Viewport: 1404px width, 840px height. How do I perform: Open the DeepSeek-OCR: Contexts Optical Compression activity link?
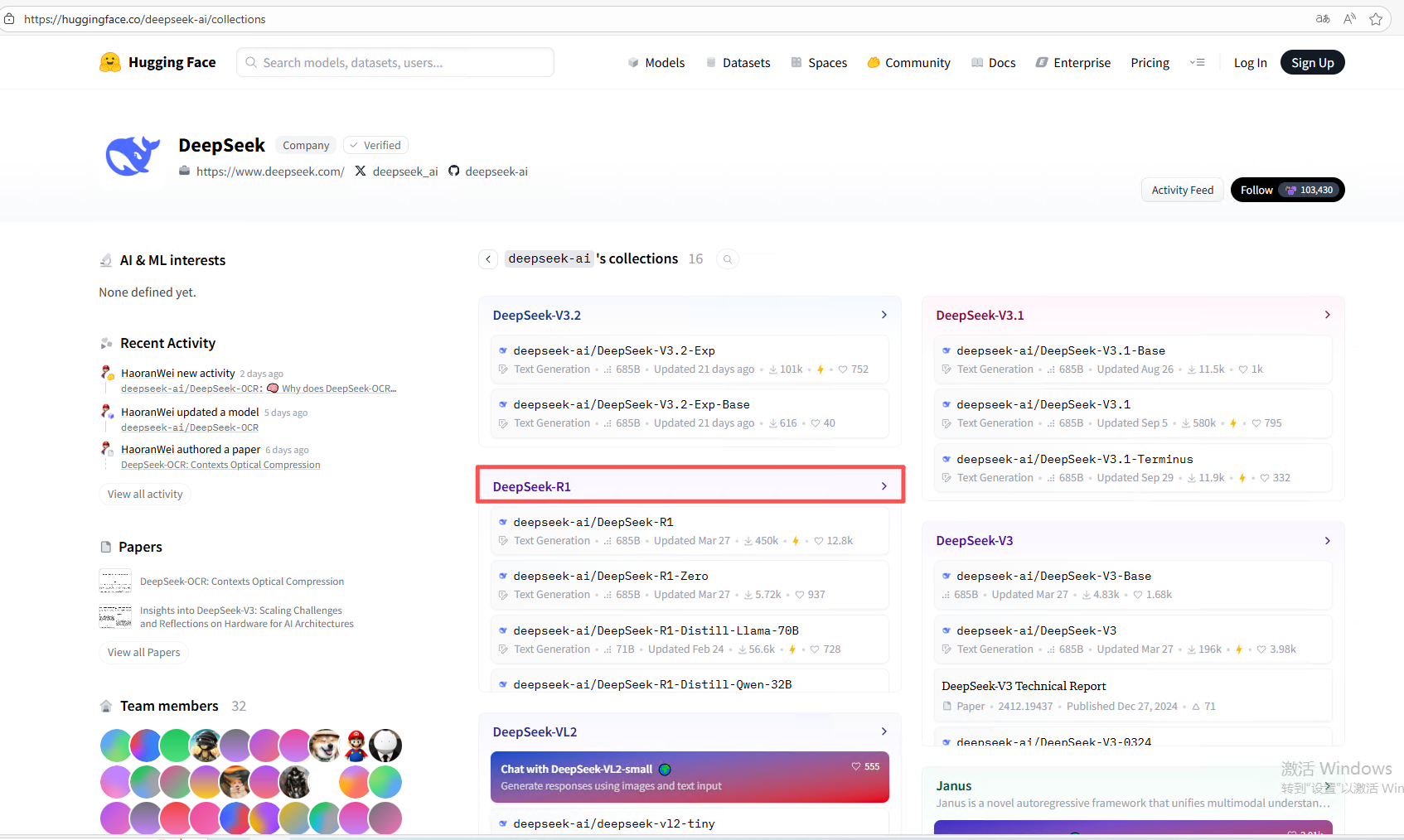click(x=220, y=466)
